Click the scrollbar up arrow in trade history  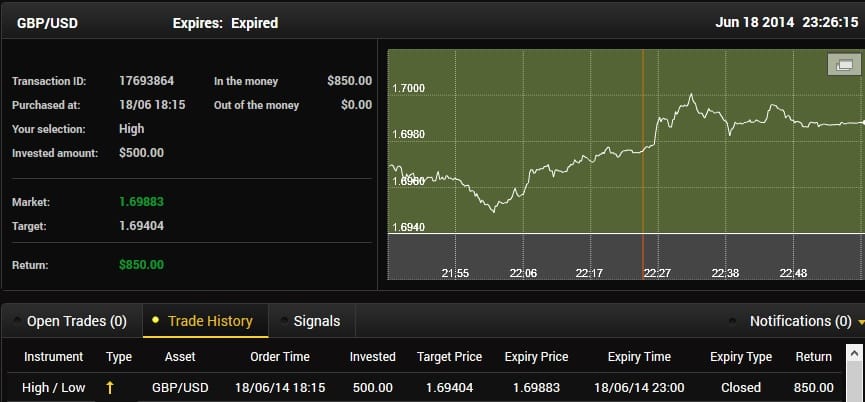[x=855, y=353]
